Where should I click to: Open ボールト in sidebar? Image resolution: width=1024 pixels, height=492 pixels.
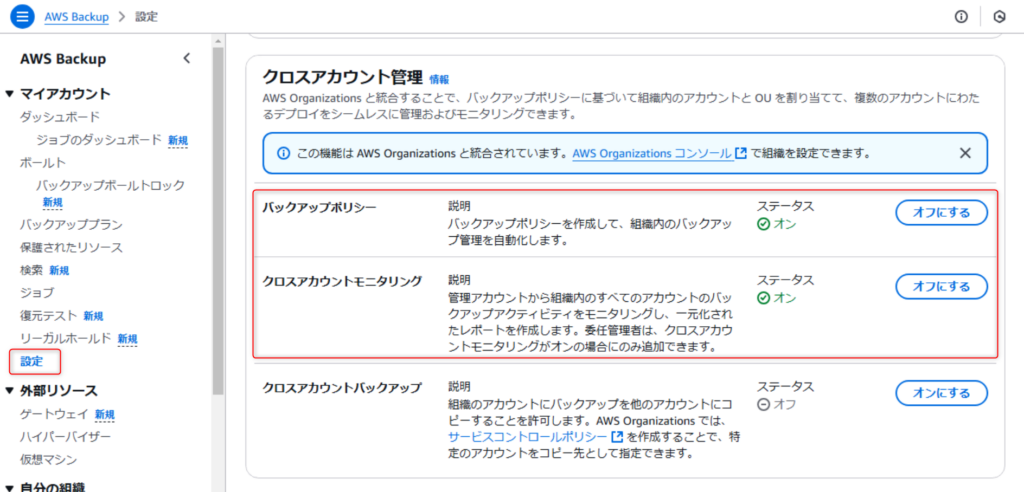tap(43, 162)
